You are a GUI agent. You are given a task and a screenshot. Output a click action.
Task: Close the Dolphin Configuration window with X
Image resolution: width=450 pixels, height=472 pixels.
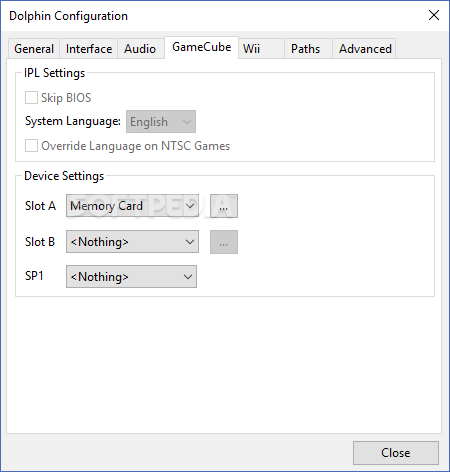pos(434,15)
